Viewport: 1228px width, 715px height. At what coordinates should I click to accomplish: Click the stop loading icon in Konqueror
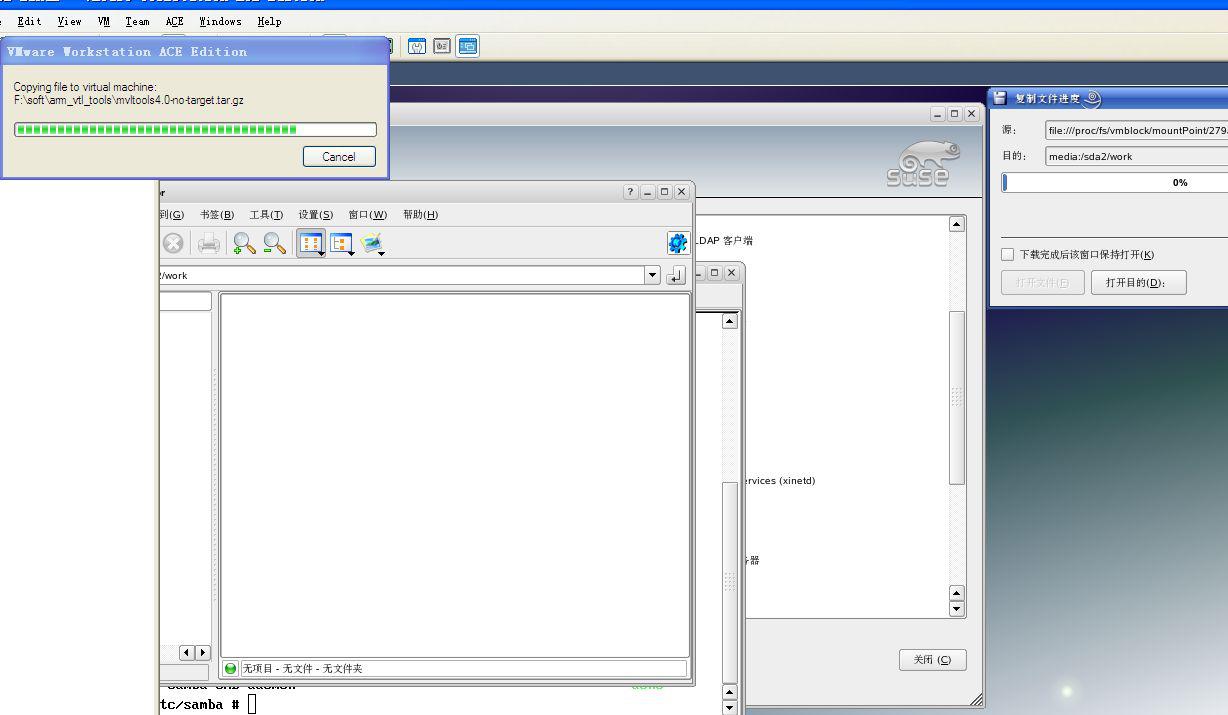pos(173,243)
